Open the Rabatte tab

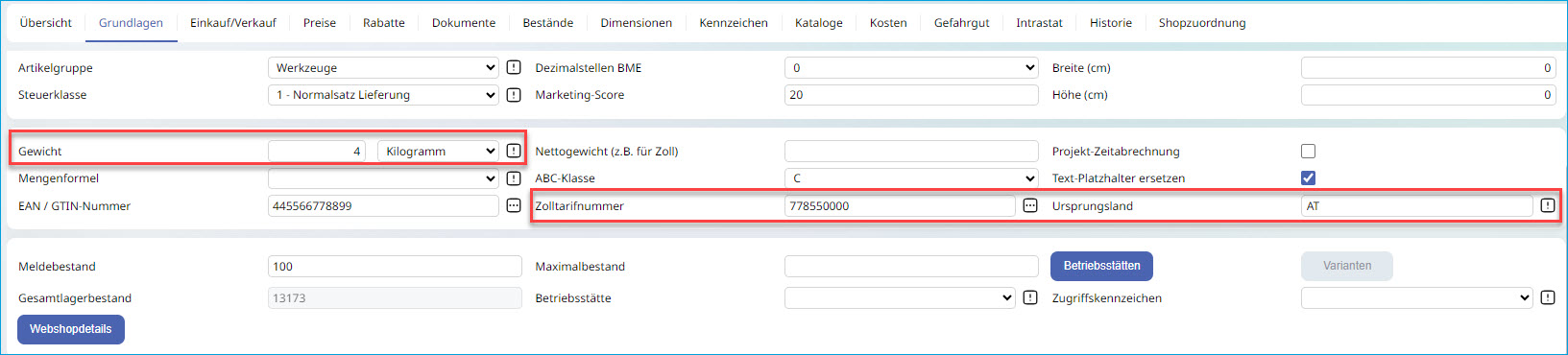coord(384,22)
